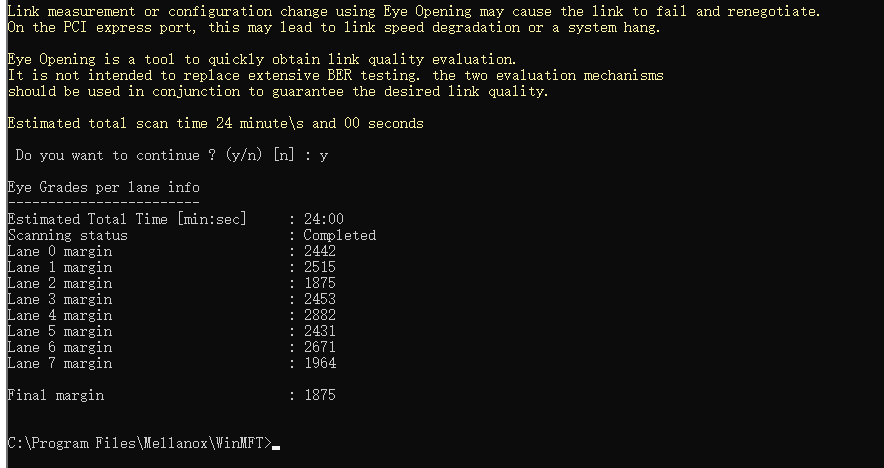This screenshot has width=884, height=468.
Task: Click the Final margin value at the bottom
Action: pyautogui.click(x=319, y=396)
